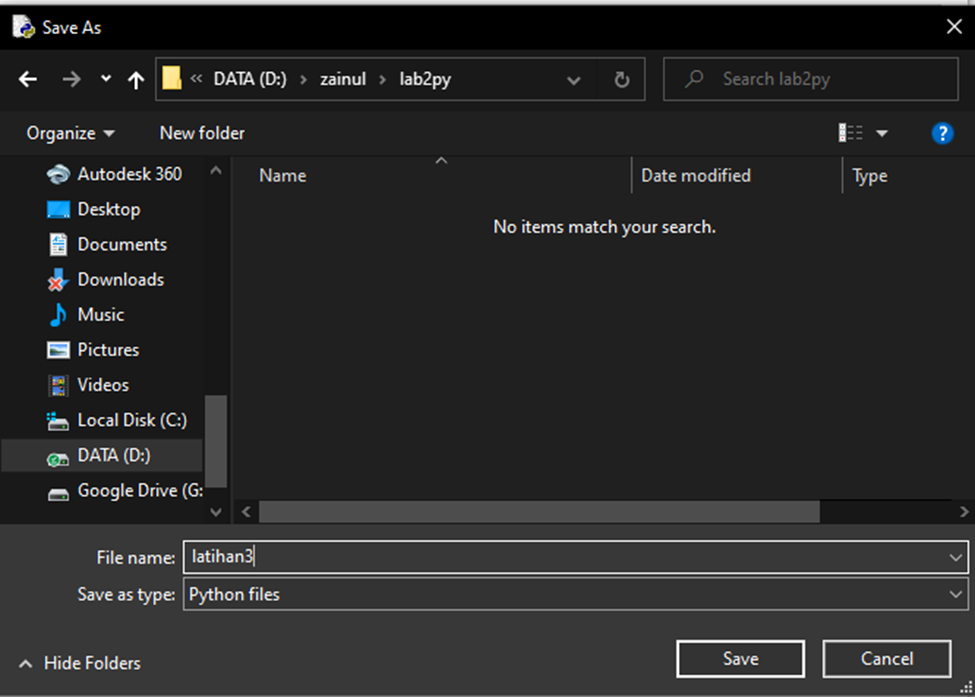Screen dimensions: 975x697
Task: Click the Python file icon in title bar
Action: [x=24, y=27]
